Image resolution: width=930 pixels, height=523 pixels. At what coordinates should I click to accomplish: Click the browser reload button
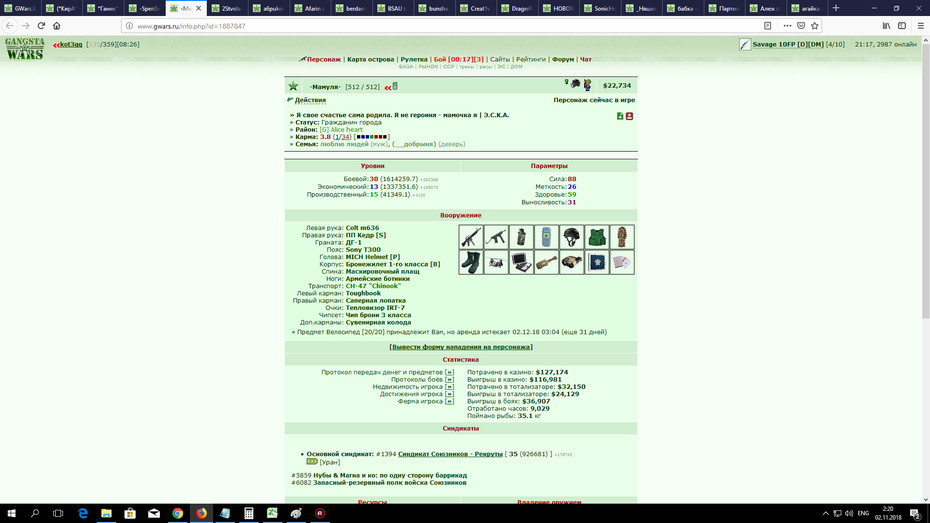point(41,25)
